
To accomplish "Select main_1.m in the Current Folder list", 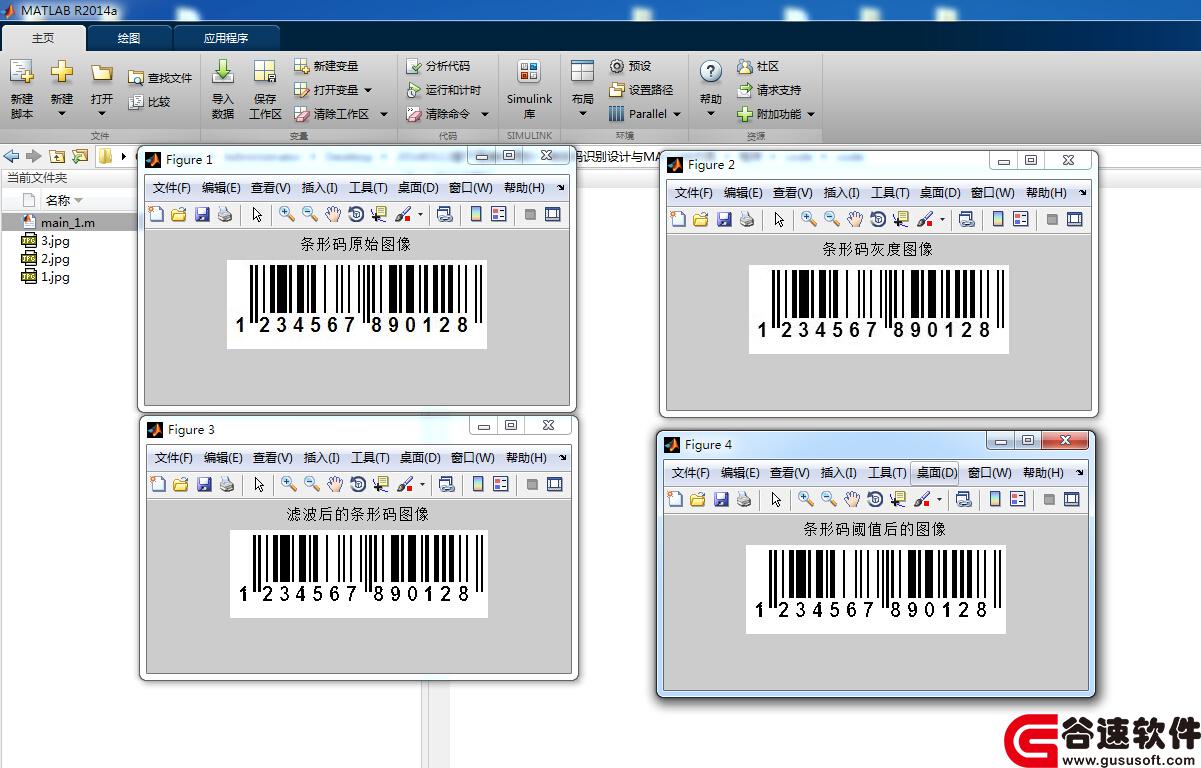I will point(68,222).
